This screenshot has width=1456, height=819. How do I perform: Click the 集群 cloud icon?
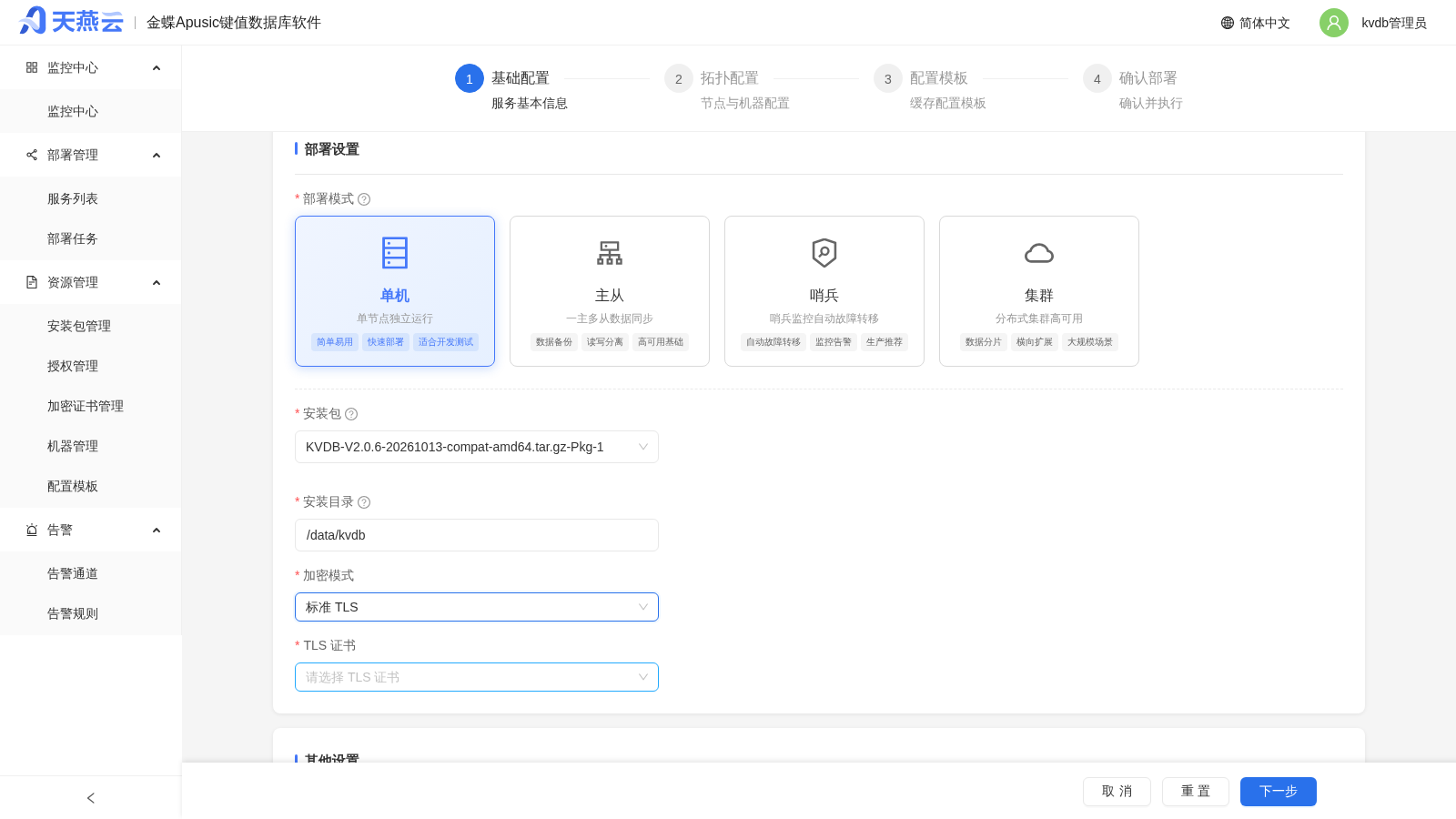pyautogui.click(x=1039, y=253)
